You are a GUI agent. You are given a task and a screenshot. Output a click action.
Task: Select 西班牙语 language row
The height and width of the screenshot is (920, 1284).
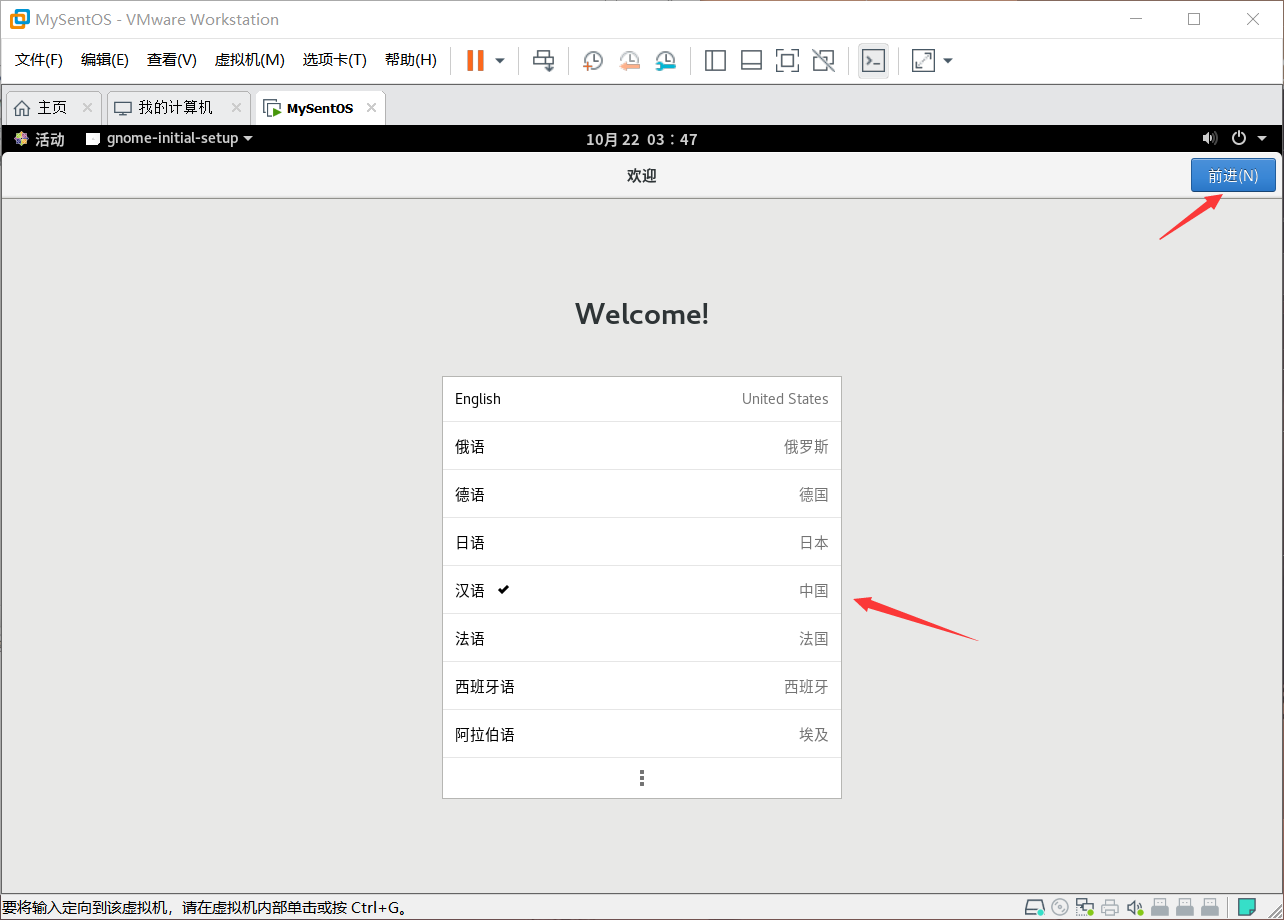coord(642,686)
